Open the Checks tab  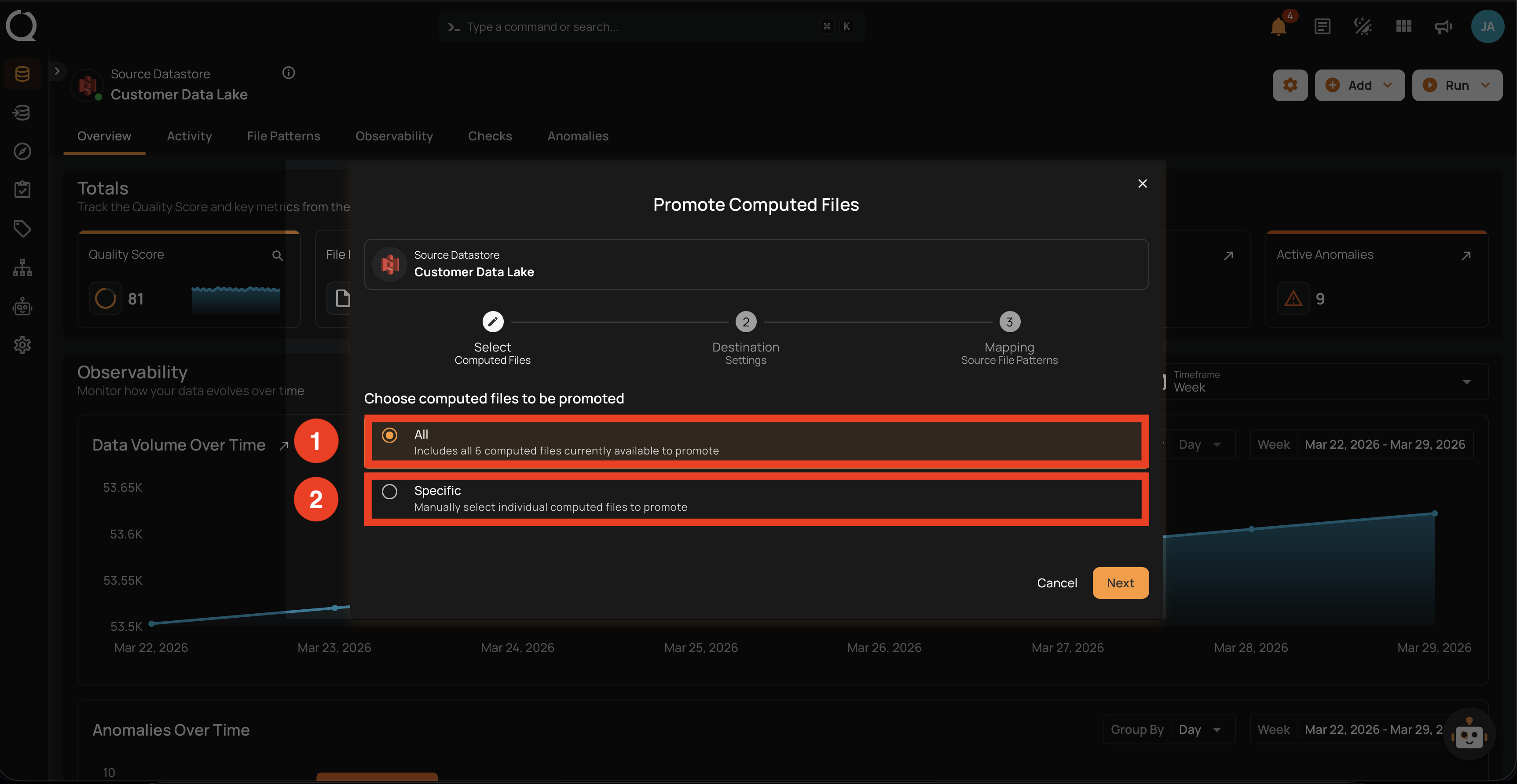click(490, 136)
